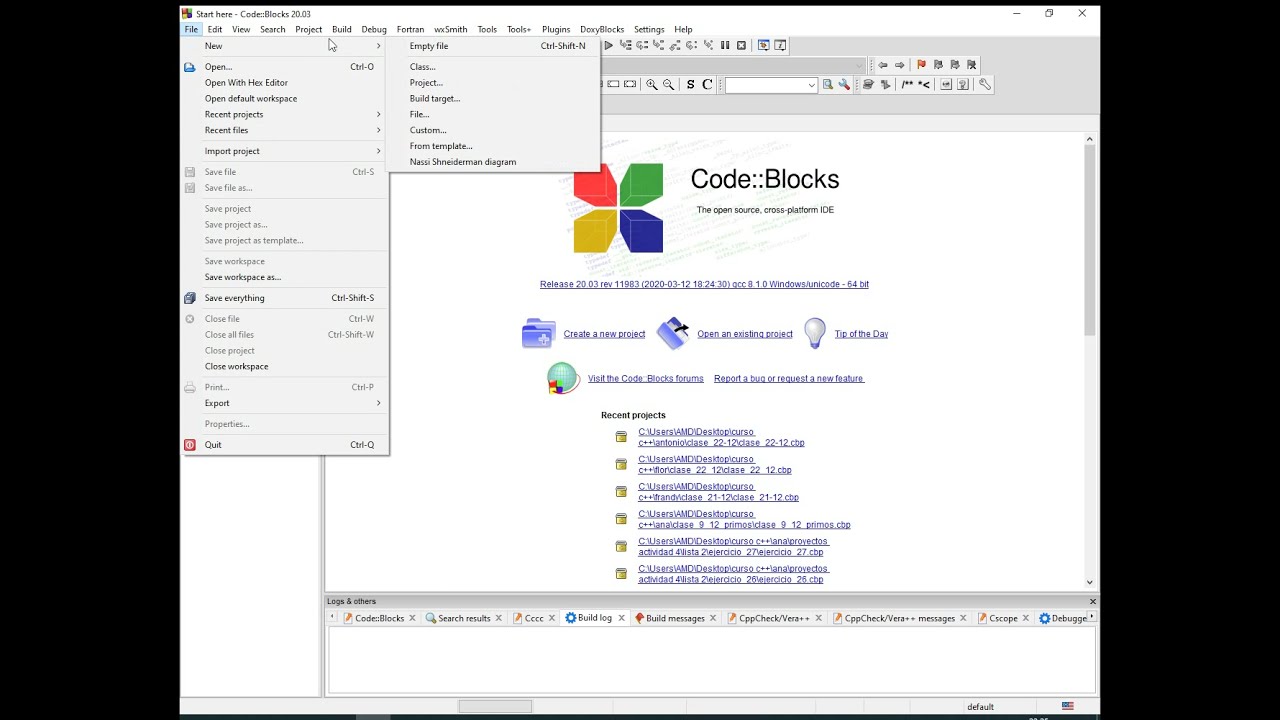1280x720 pixels.
Task: Run search with the magnifier icon
Action: (828, 85)
